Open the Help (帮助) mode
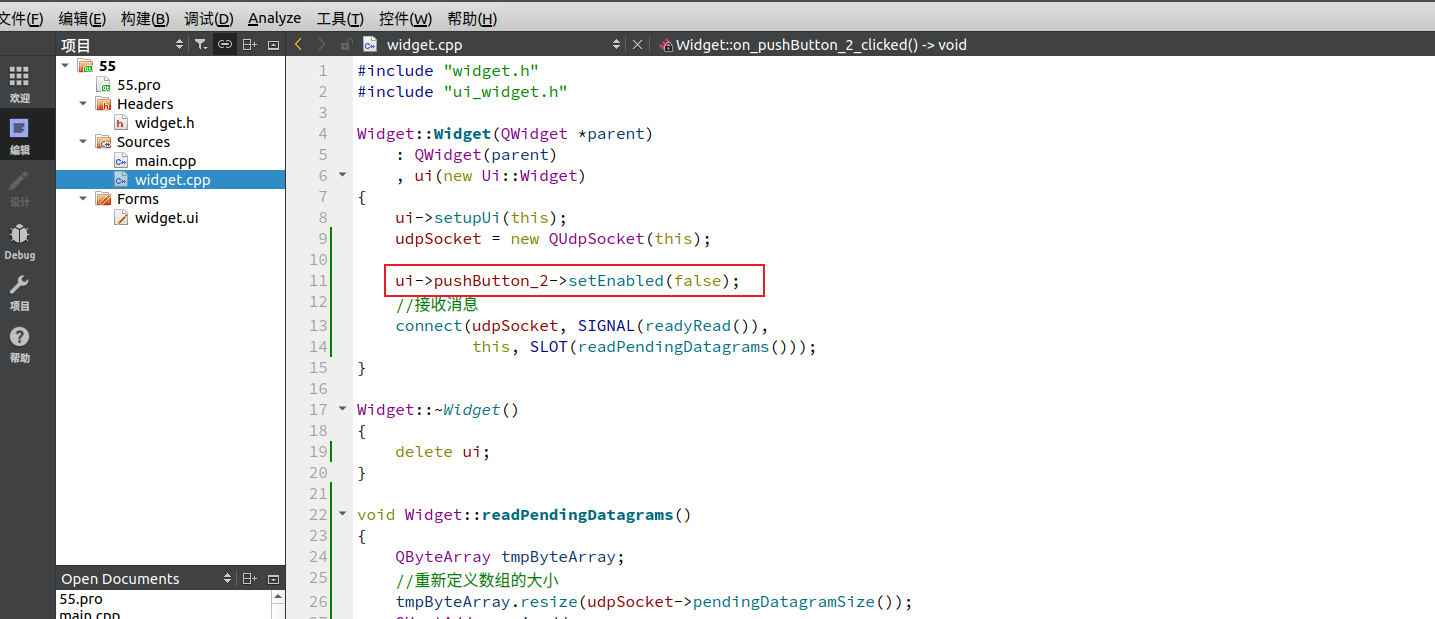This screenshot has width=1435, height=619. point(19,344)
